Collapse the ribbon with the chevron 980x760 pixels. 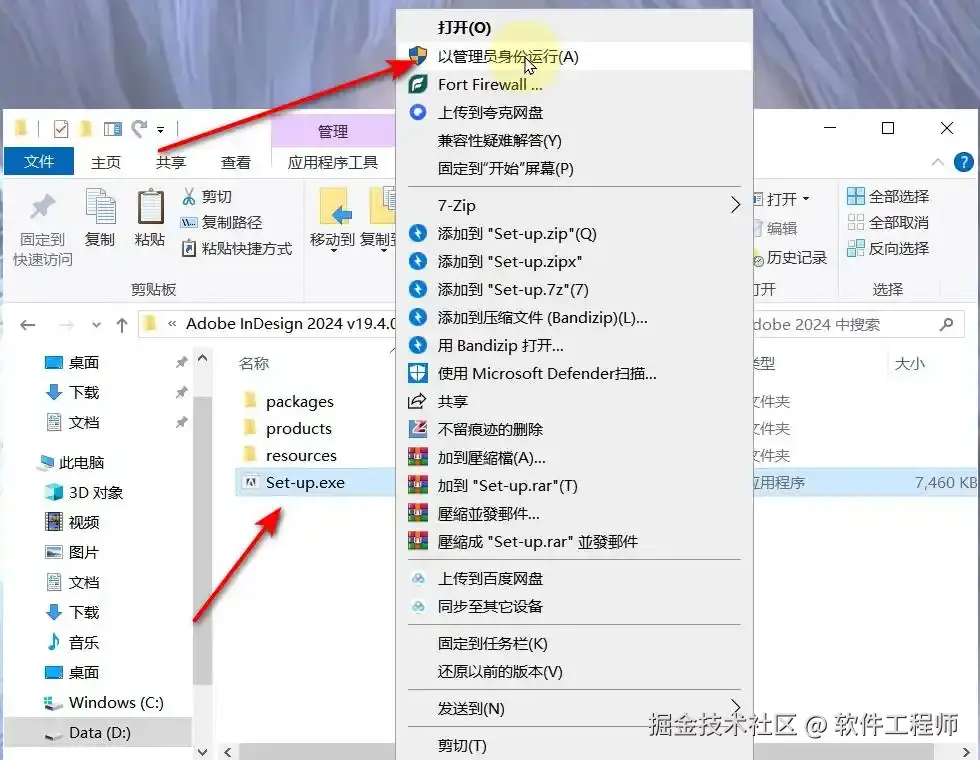[x=938, y=162]
